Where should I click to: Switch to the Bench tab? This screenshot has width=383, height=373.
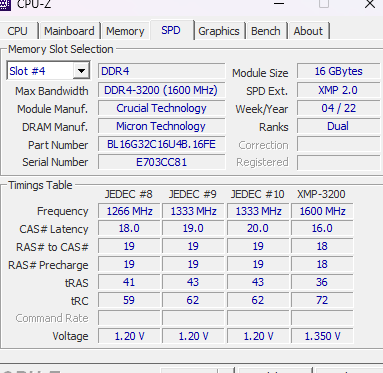point(266,31)
